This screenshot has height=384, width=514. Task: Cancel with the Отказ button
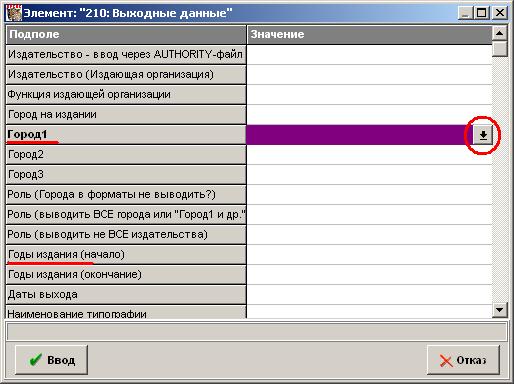(x=463, y=360)
